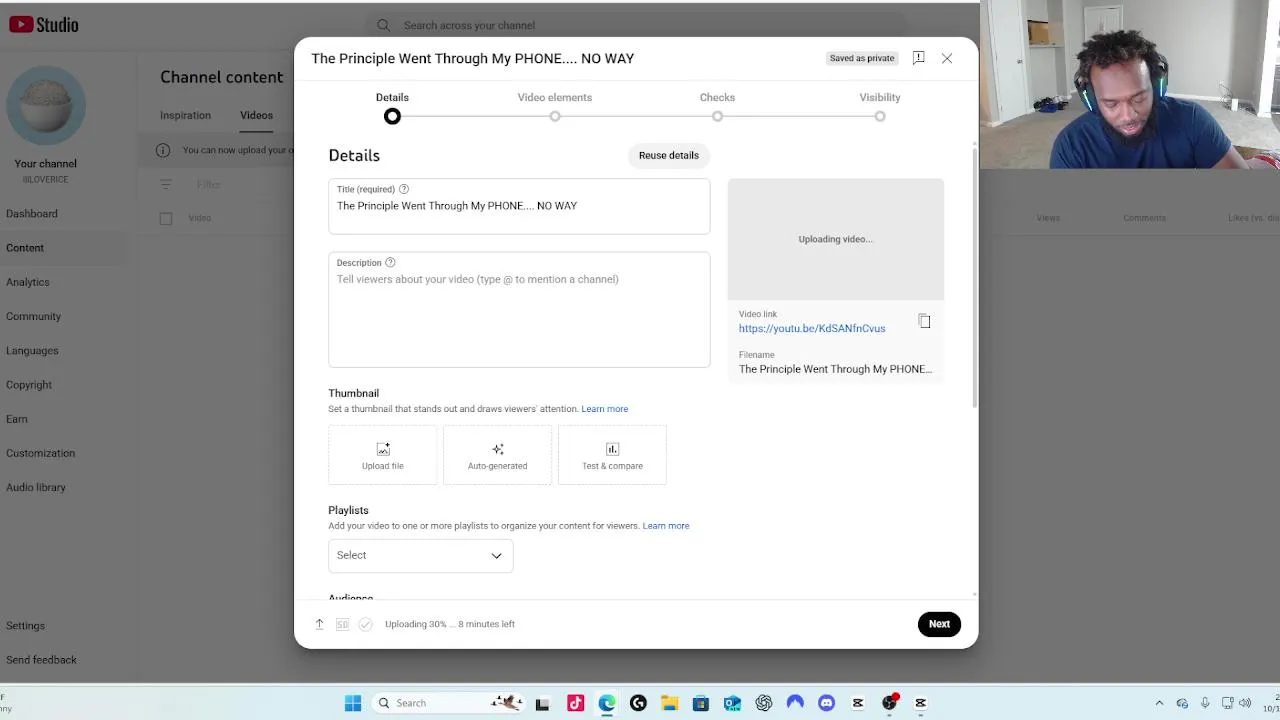Screen dimensions: 1280x720
Task: Copy the video link with the copy icon
Action: click(x=924, y=321)
